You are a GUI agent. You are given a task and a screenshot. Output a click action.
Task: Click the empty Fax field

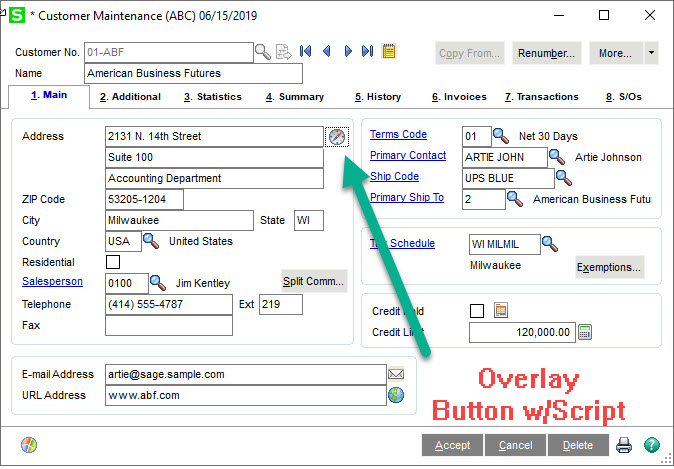169,325
